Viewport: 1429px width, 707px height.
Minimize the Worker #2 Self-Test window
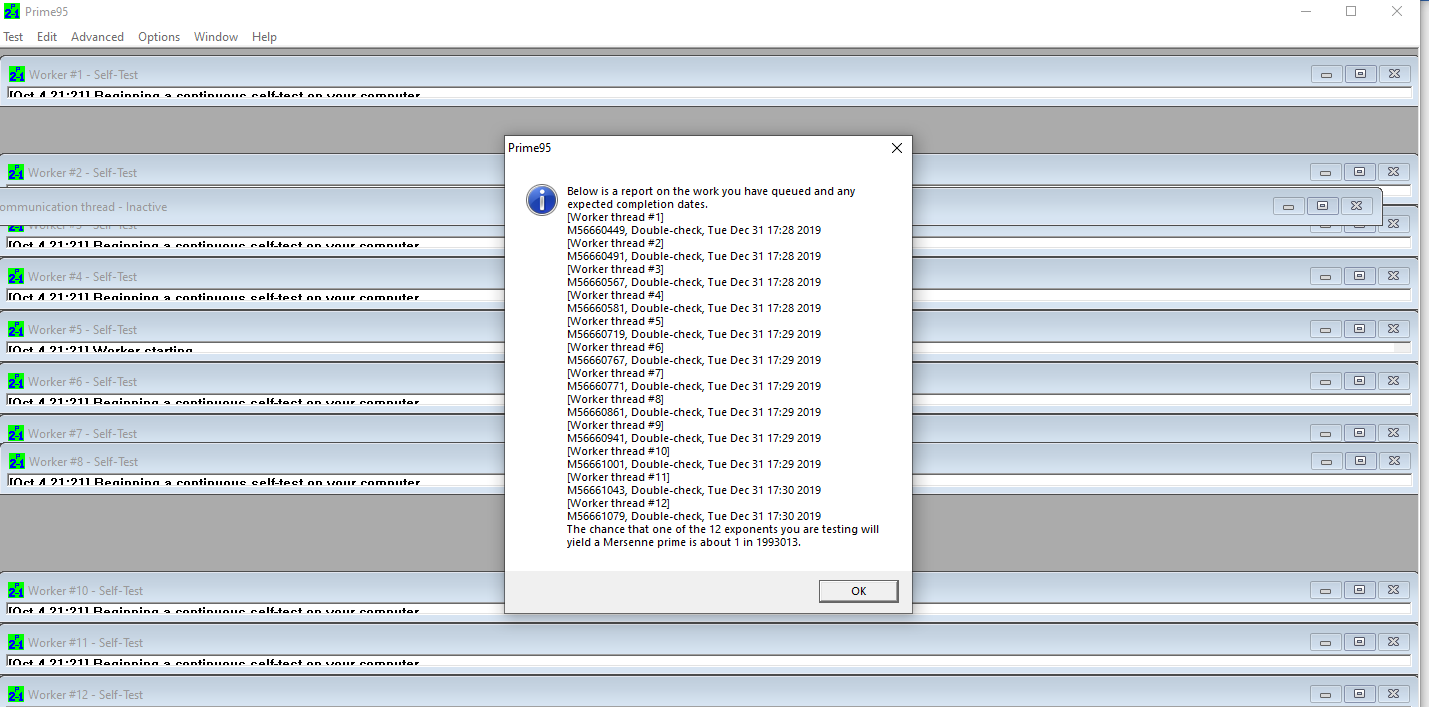coord(1326,172)
